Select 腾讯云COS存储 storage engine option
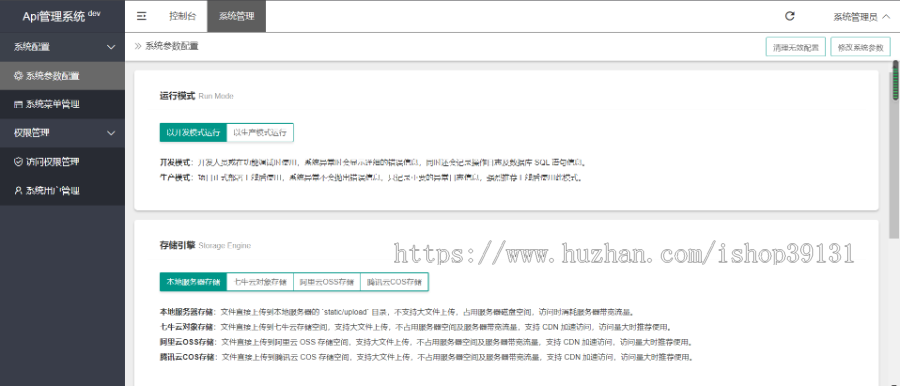This screenshot has height=386, width=900. pyautogui.click(x=394, y=282)
